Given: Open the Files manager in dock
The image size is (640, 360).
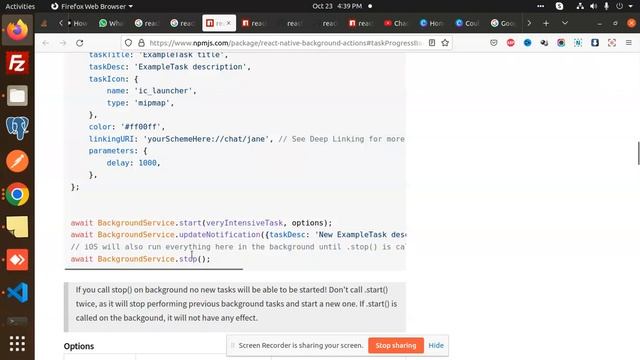Looking at the screenshot, I should pyautogui.click(x=17, y=96).
